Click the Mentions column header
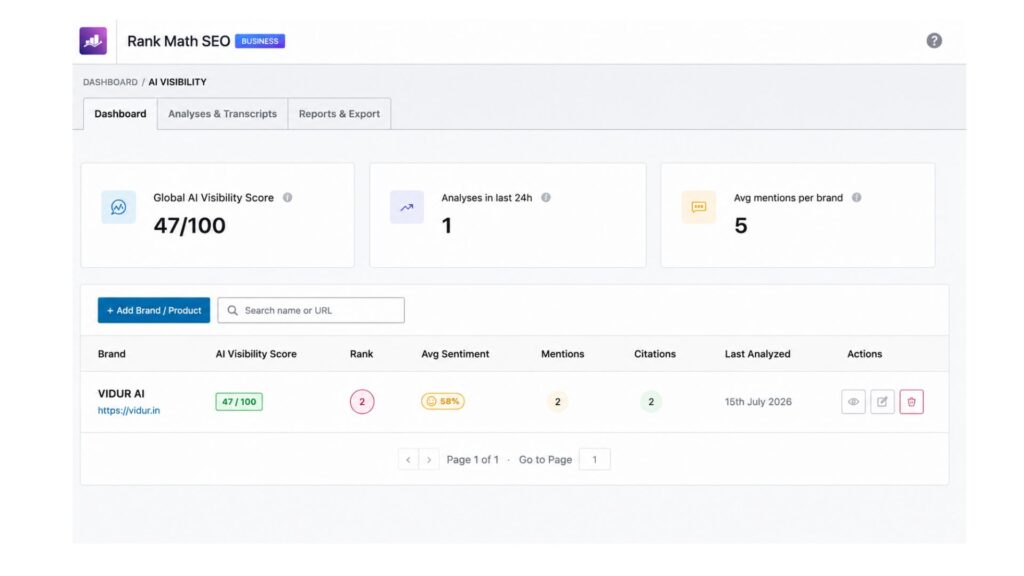This screenshot has width=1024, height=576. pos(562,354)
